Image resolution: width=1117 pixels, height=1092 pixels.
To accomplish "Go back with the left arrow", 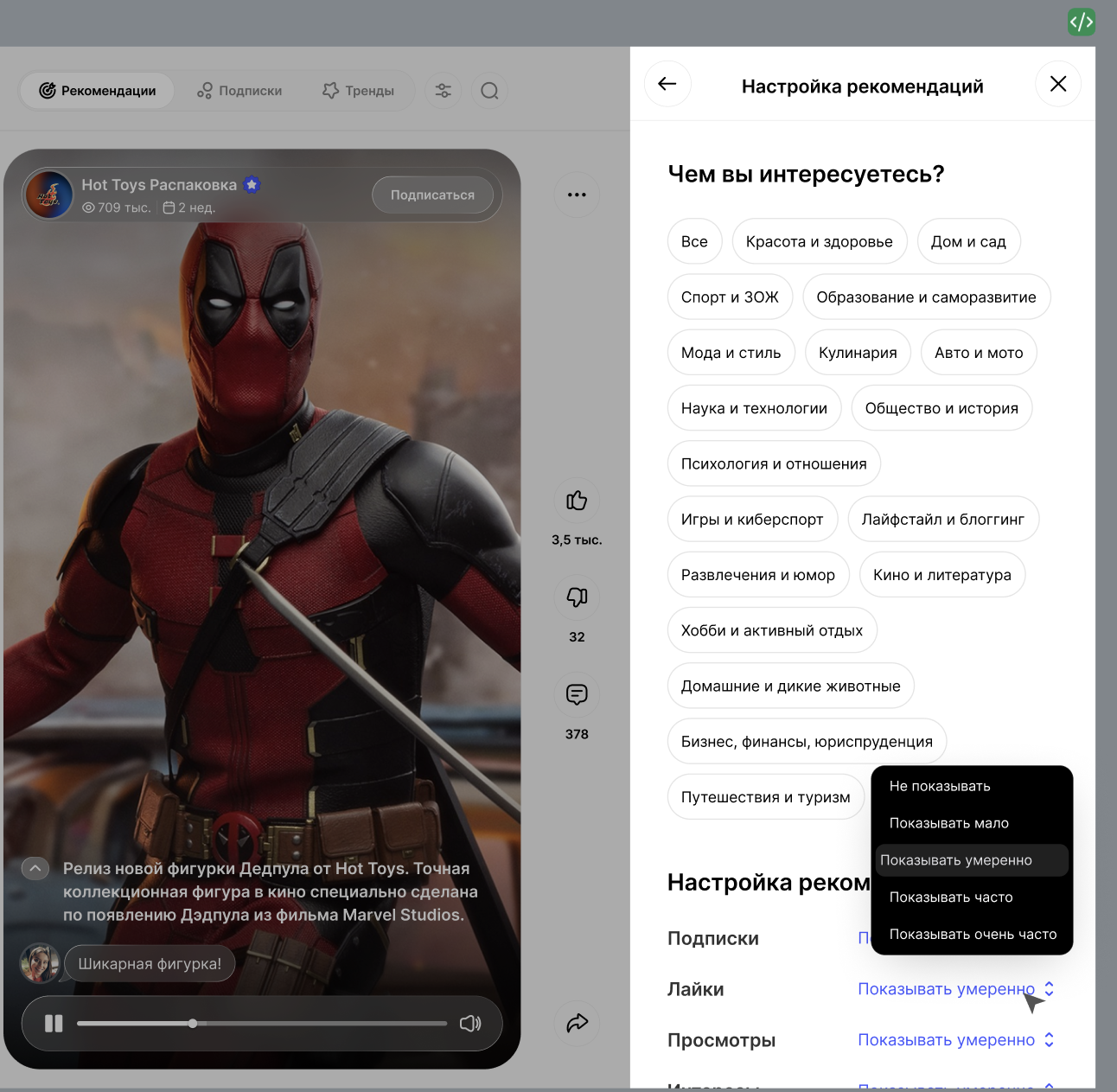I will [667, 84].
